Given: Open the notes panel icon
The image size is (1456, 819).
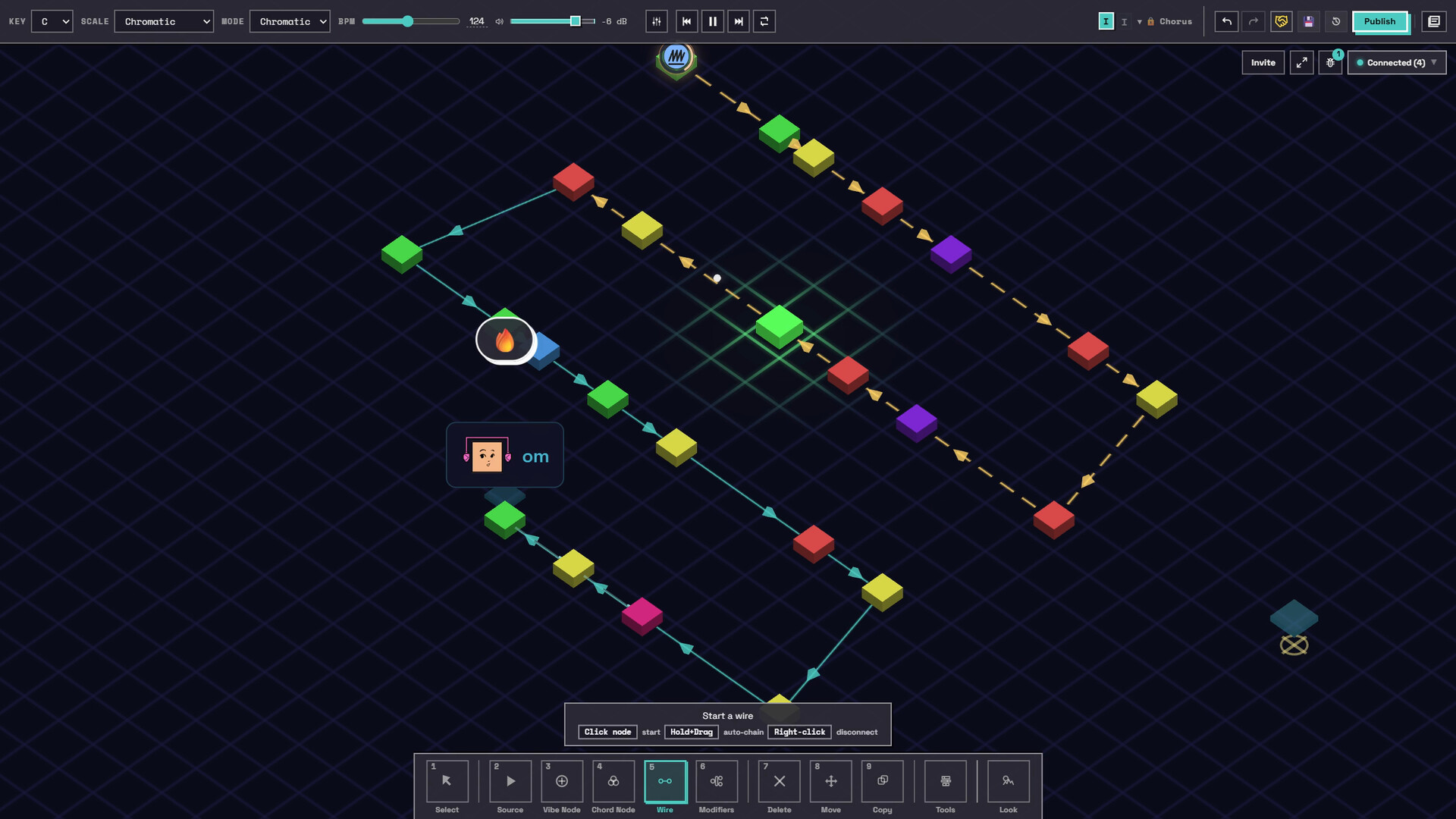Looking at the screenshot, I should click(x=1434, y=21).
